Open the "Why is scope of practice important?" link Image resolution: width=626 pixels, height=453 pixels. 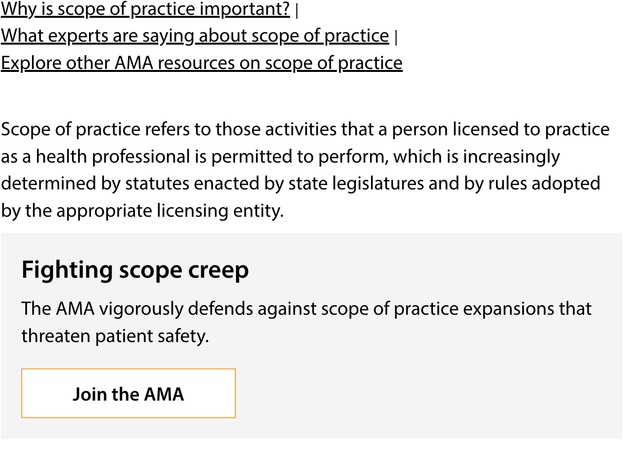click(x=145, y=9)
